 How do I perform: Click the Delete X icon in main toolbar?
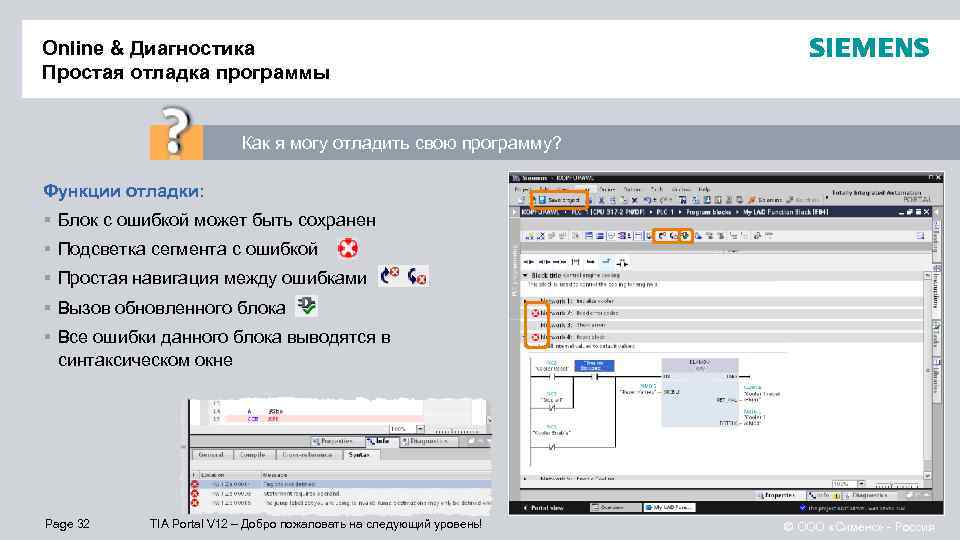pyautogui.click(x=634, y=200)
